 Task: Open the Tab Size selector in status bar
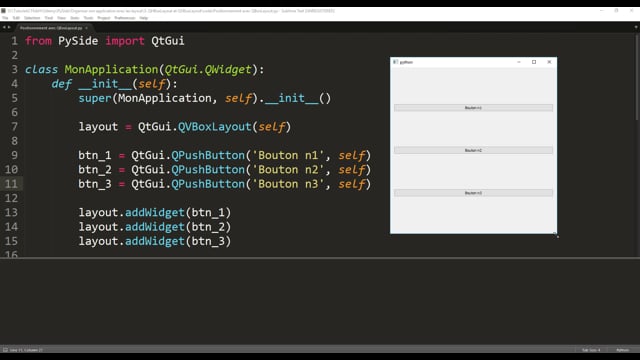point(591,350)
